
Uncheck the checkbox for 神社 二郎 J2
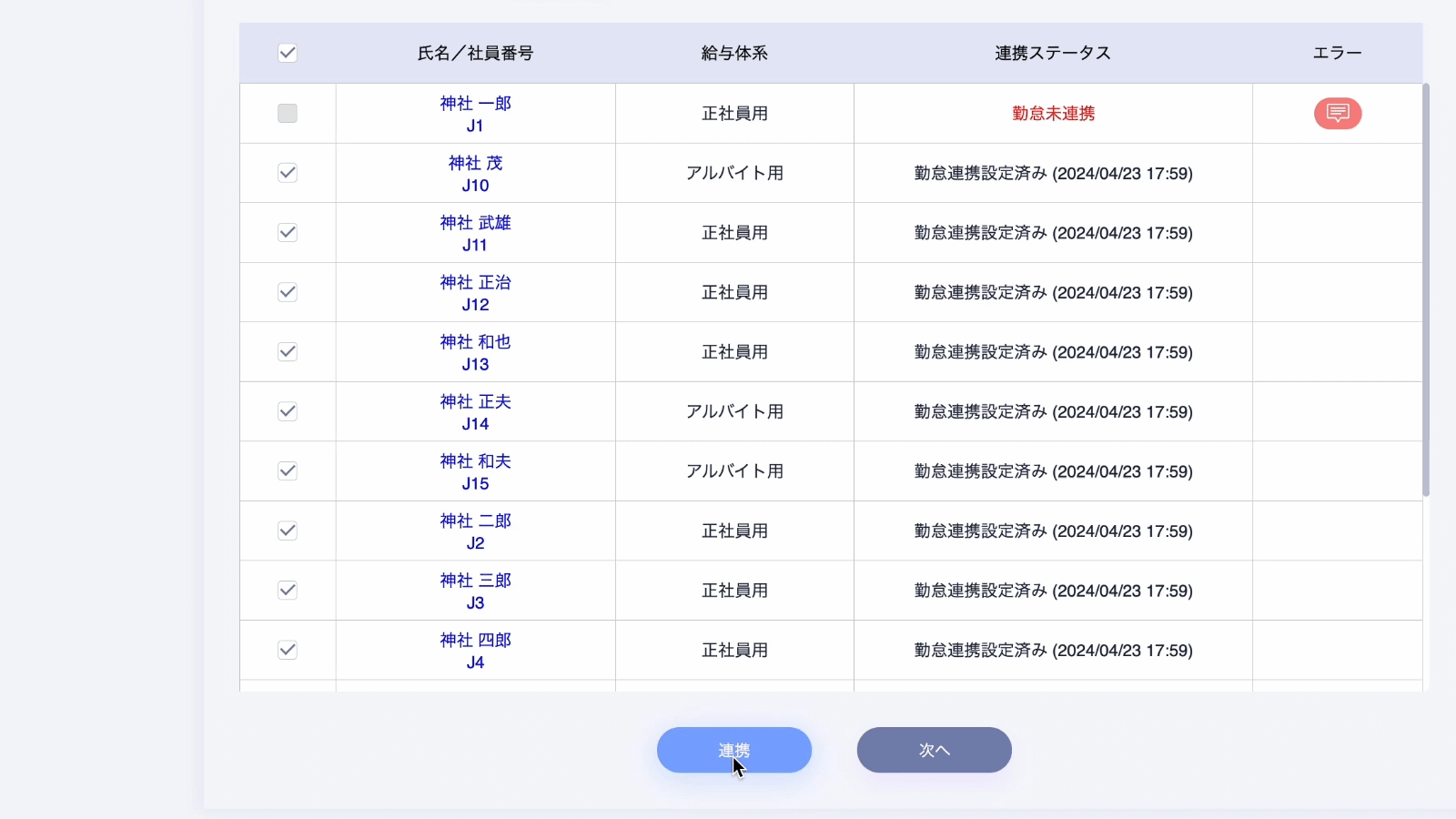[x=288, y=531]
